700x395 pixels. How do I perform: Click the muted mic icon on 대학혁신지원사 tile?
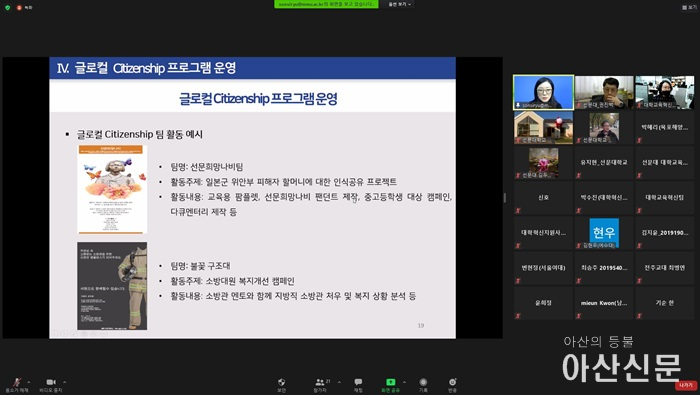pos(518,245)
